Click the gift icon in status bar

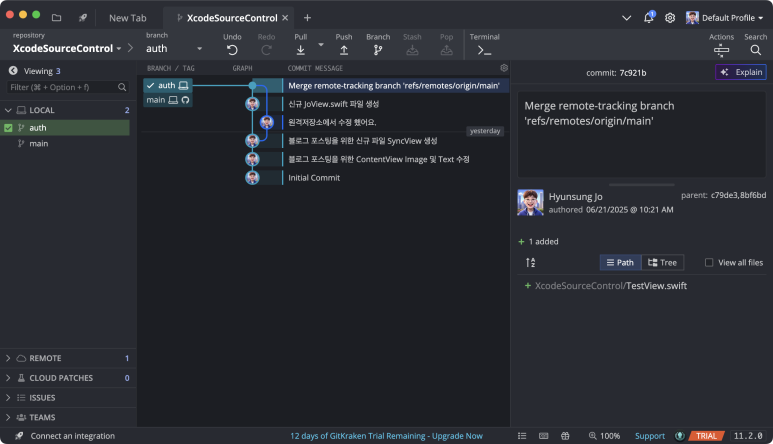565,436
